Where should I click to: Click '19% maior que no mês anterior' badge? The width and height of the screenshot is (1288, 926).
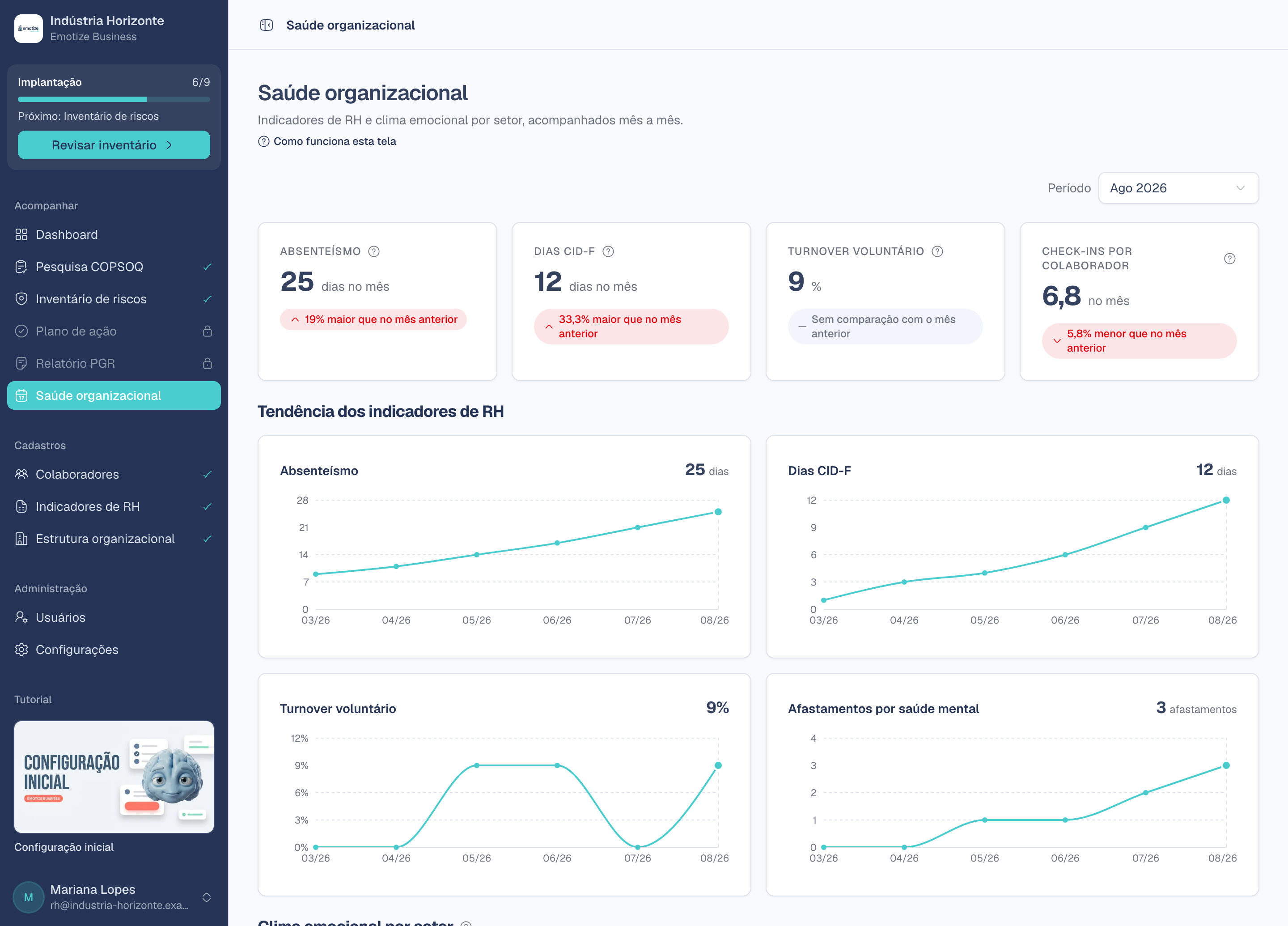pyautogui.click(x=373, y=319)
